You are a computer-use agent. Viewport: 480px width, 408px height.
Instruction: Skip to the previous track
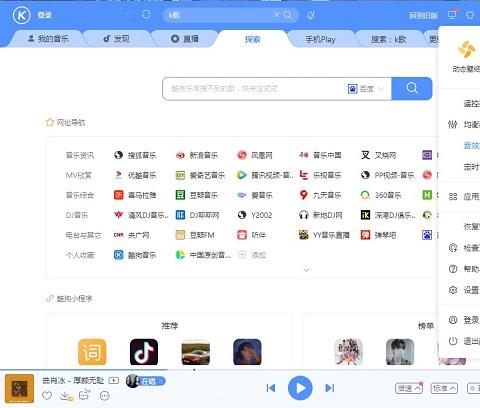pyautogui.click(x=271, y=388)
